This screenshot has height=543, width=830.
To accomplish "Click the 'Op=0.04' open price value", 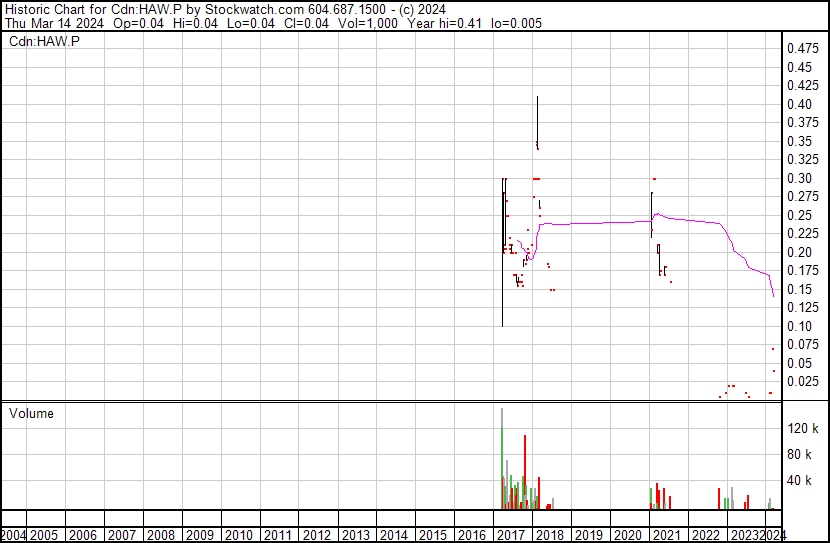I will pyautogui.click(x=139, y=23).
